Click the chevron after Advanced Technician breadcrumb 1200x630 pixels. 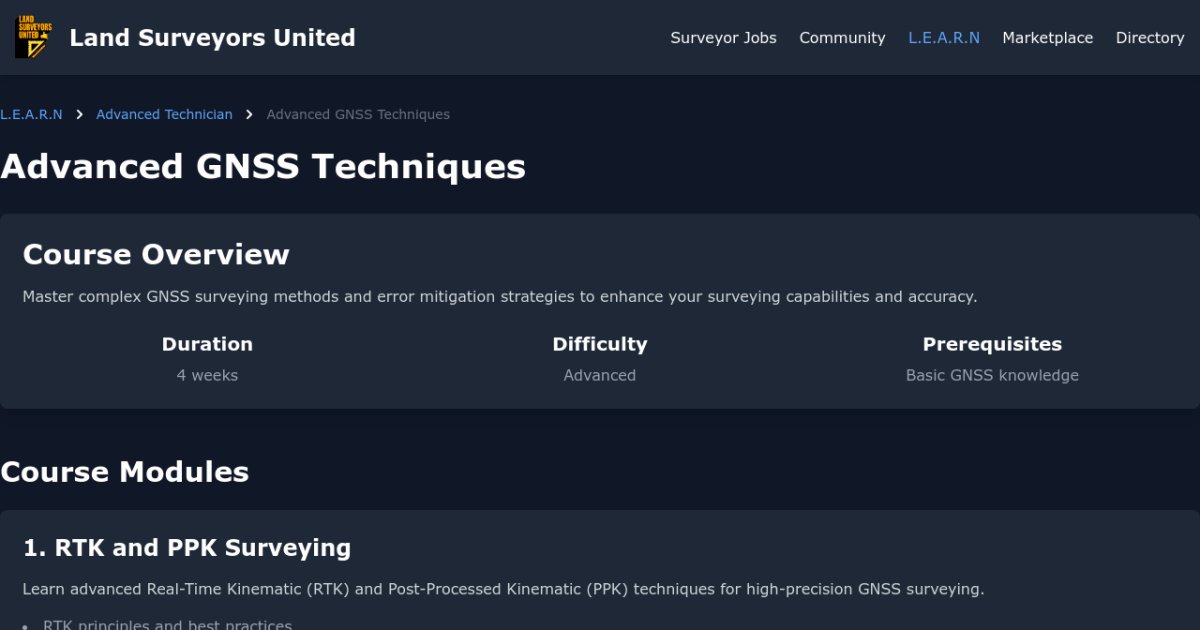250,115
